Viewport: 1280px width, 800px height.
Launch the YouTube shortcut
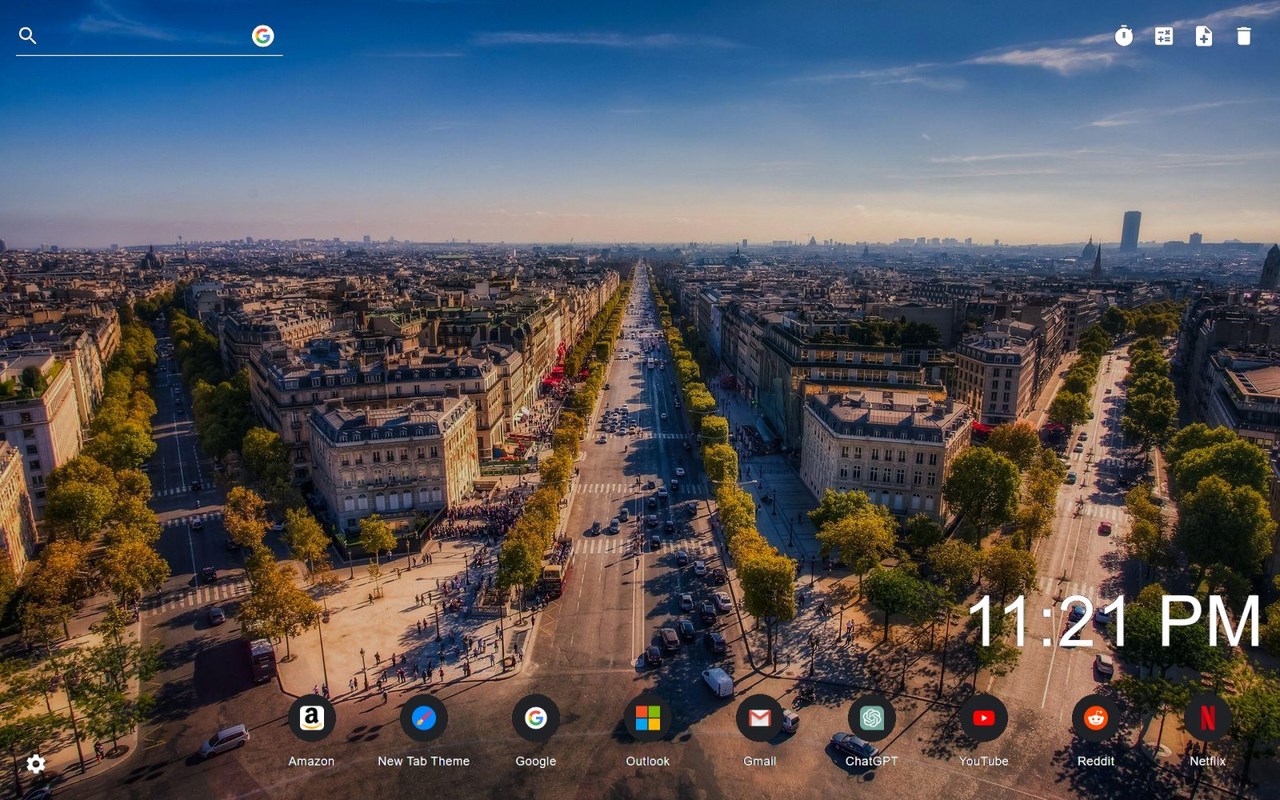[x=984, y=718]
